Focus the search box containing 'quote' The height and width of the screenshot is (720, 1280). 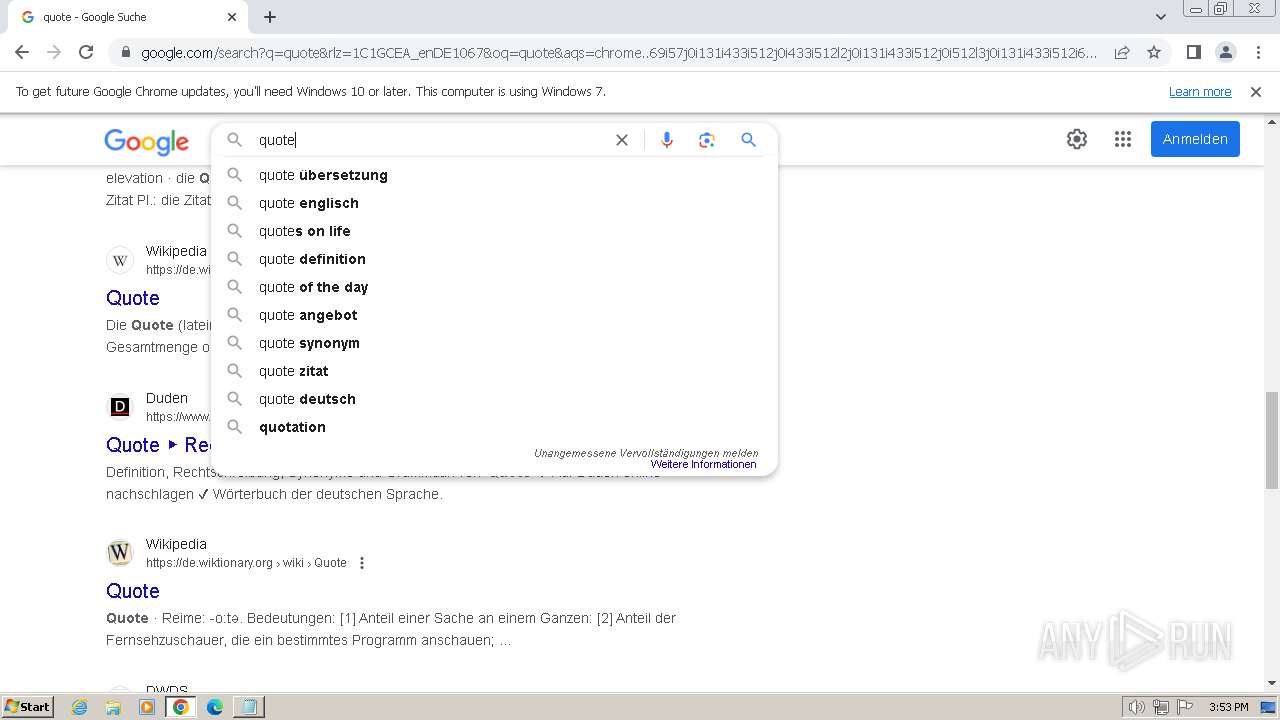coord(430,140)
